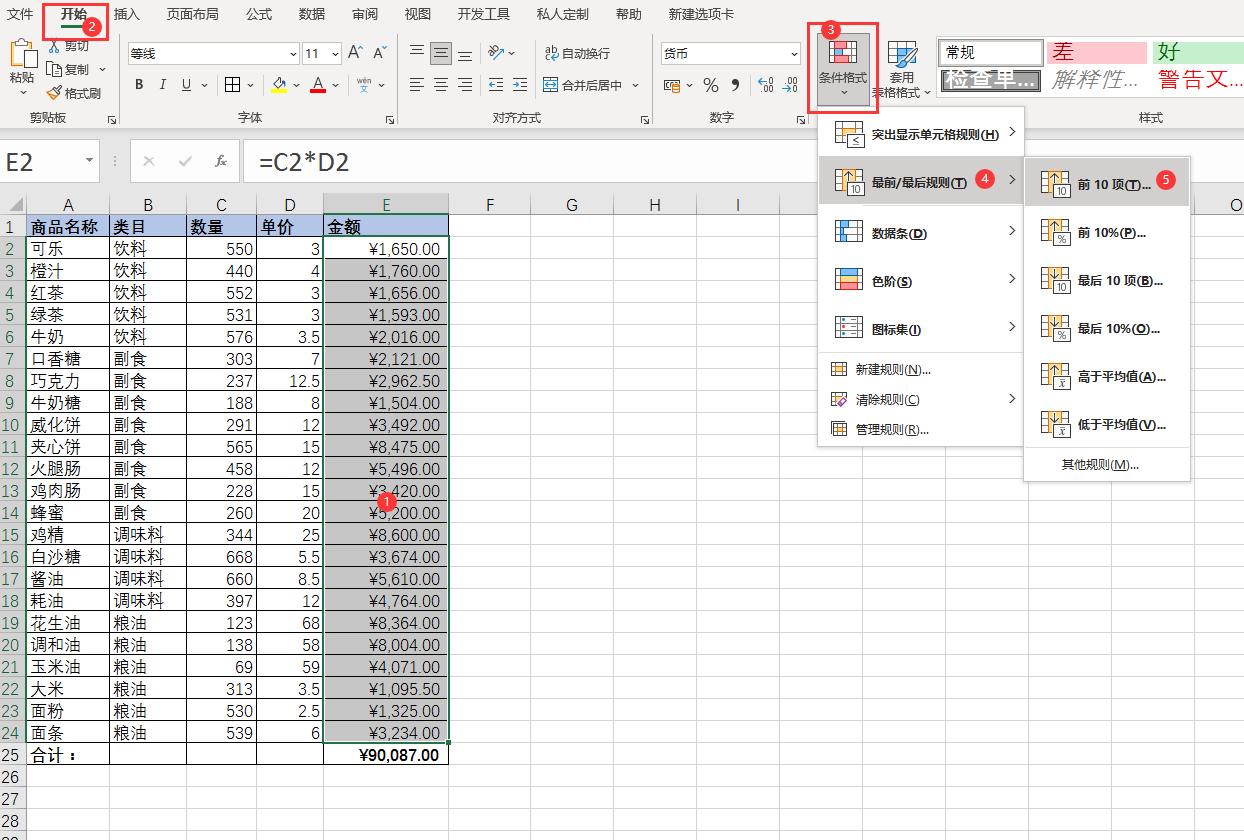Click increase font size icon

click(356, 53)
